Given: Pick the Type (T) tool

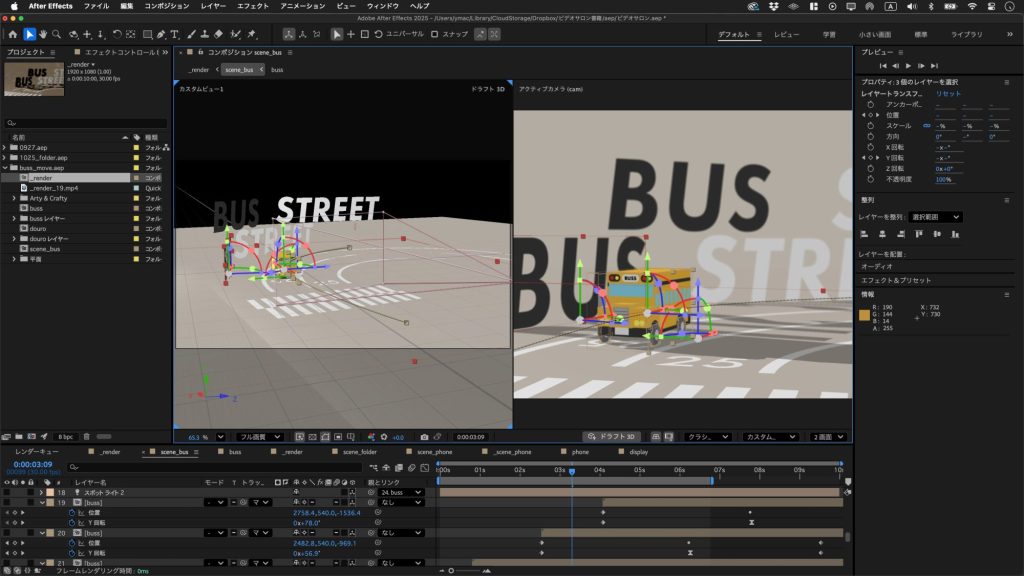Looking at the screenshot, I should coord(175,34).
